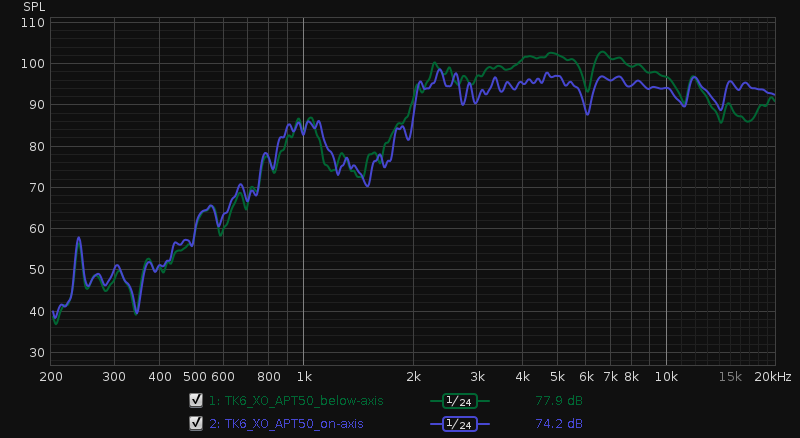Click the 74.2 dB readout value
The image size is (800, 438).
559,424
